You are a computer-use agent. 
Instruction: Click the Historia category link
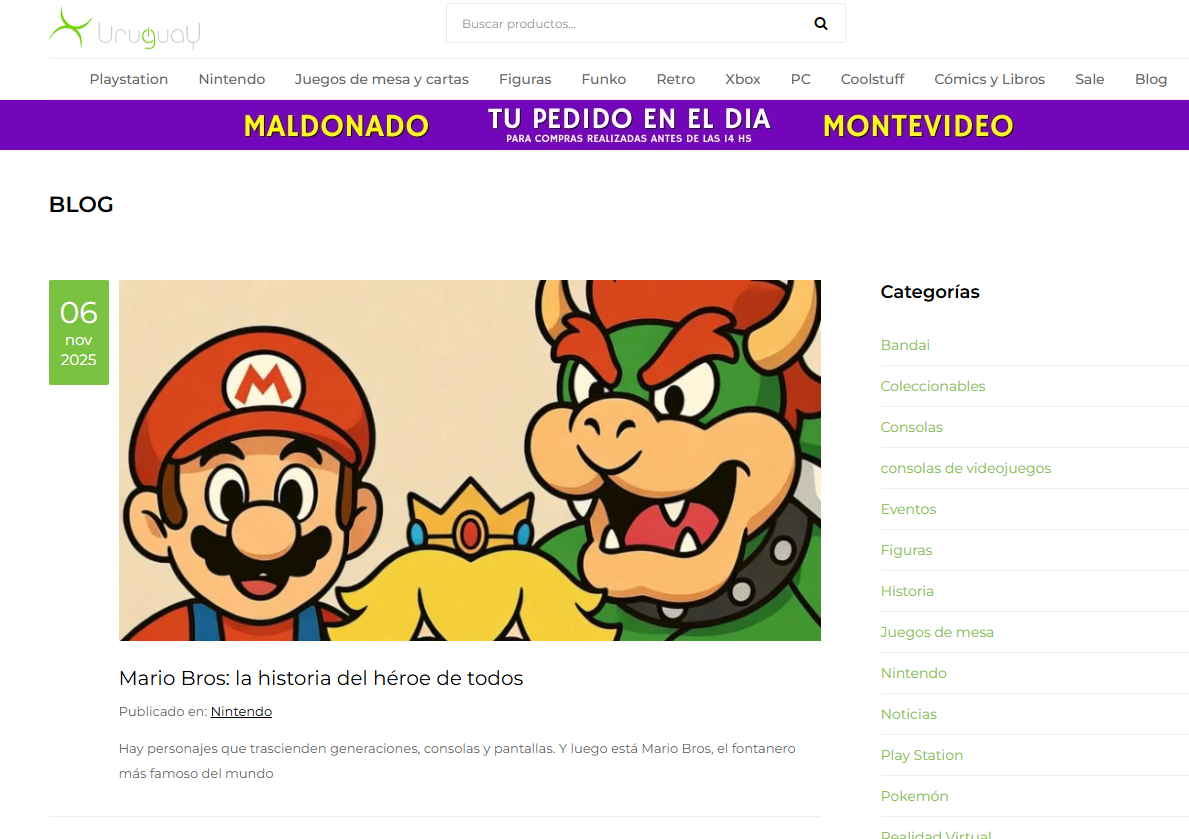(x=907, y=590)
